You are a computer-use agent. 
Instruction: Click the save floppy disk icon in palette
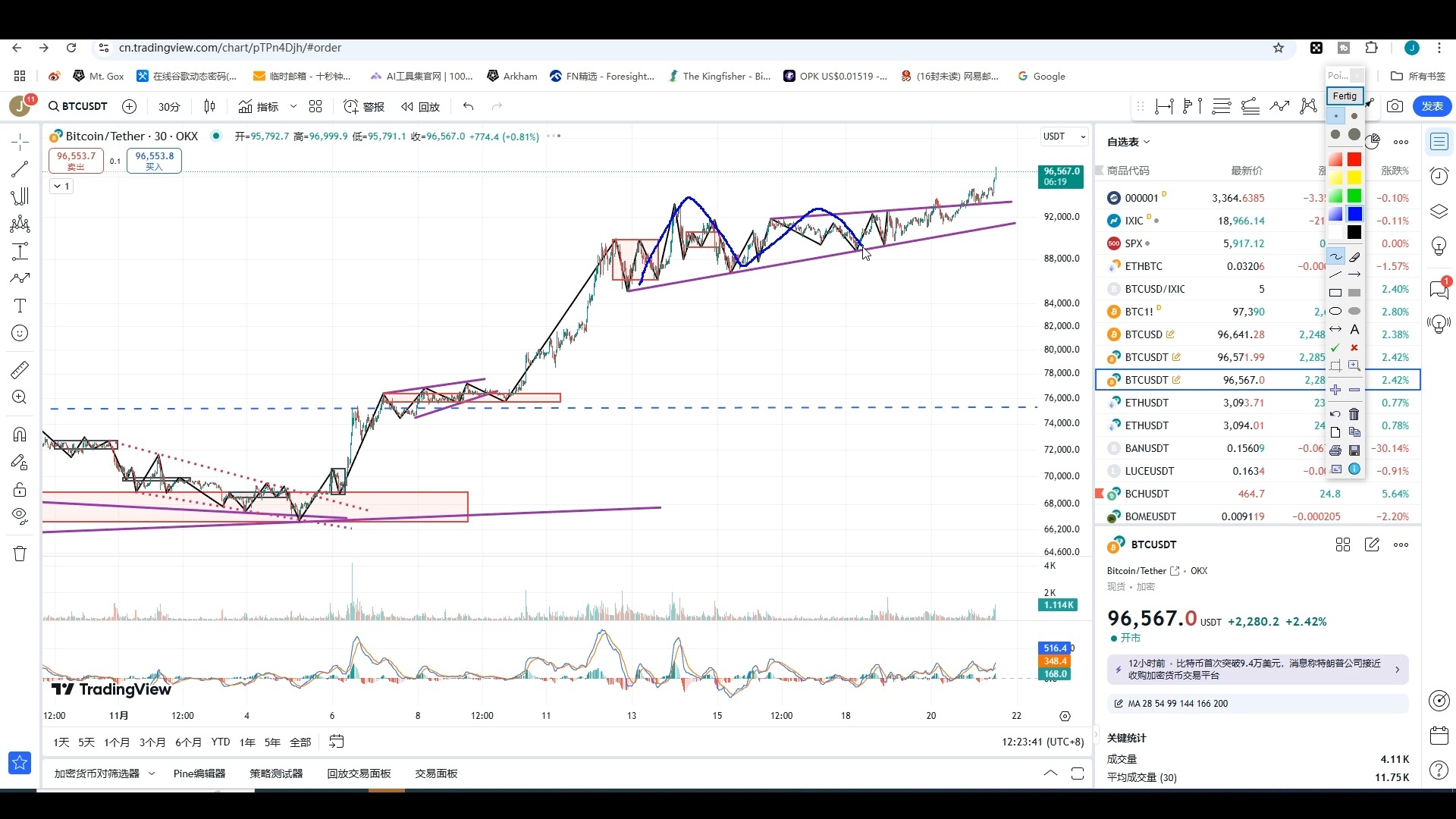pos(1354,450)
